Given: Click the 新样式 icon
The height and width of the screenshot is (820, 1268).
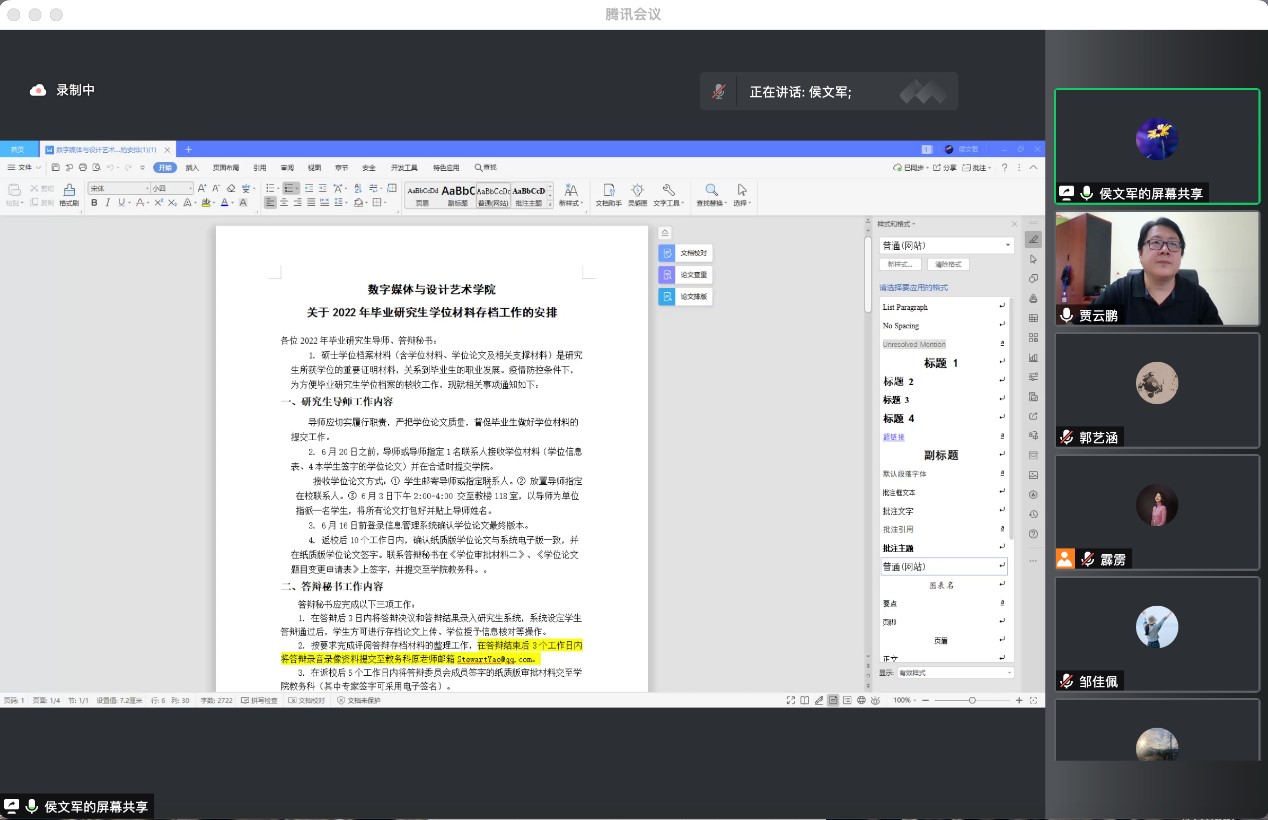Looking at the screenshot, I should pyautogui.click(x=571, y=194).
